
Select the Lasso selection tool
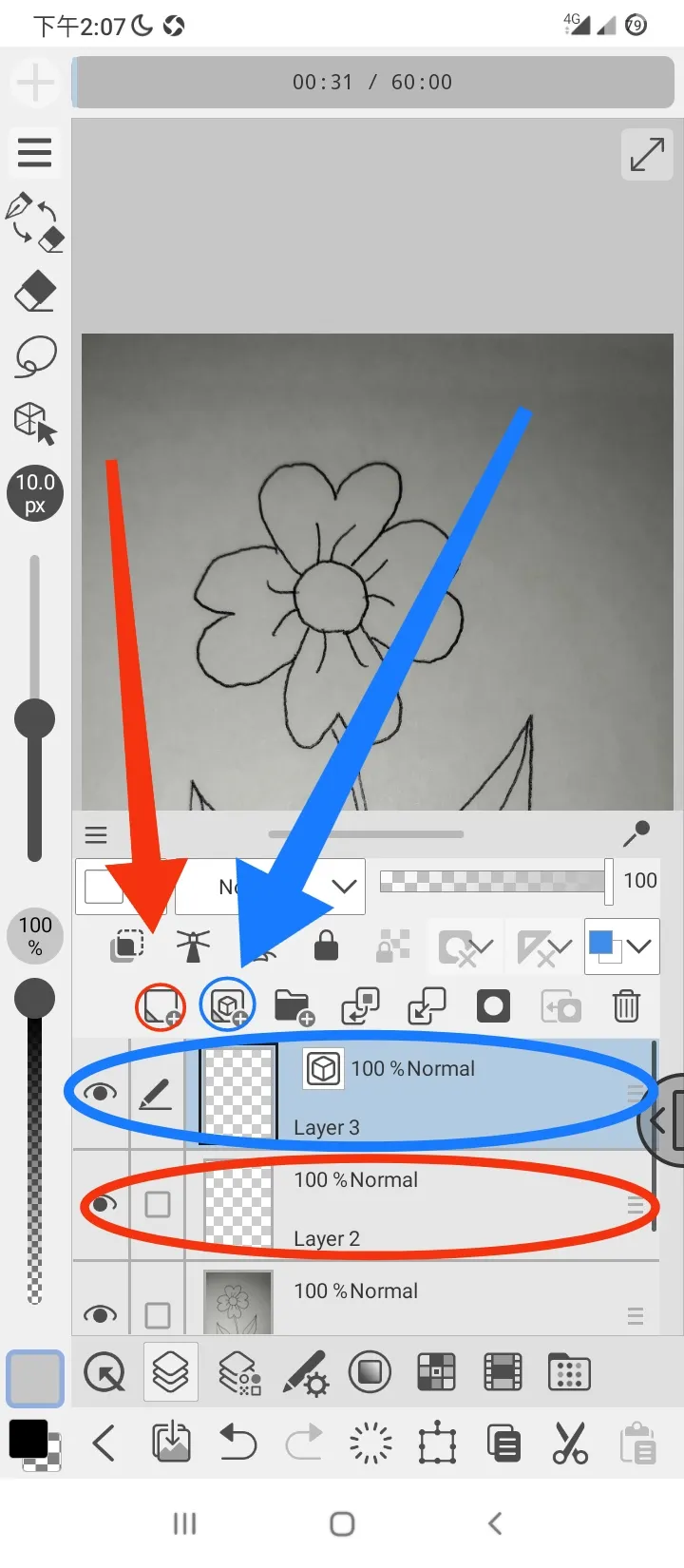[x=35, y=356]
